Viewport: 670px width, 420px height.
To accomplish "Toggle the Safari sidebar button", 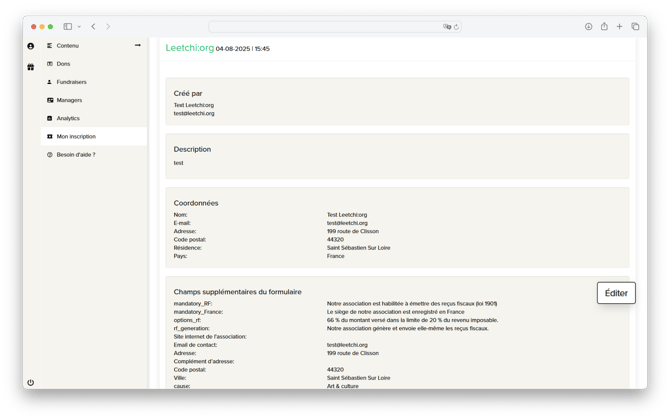I will 67,26.
